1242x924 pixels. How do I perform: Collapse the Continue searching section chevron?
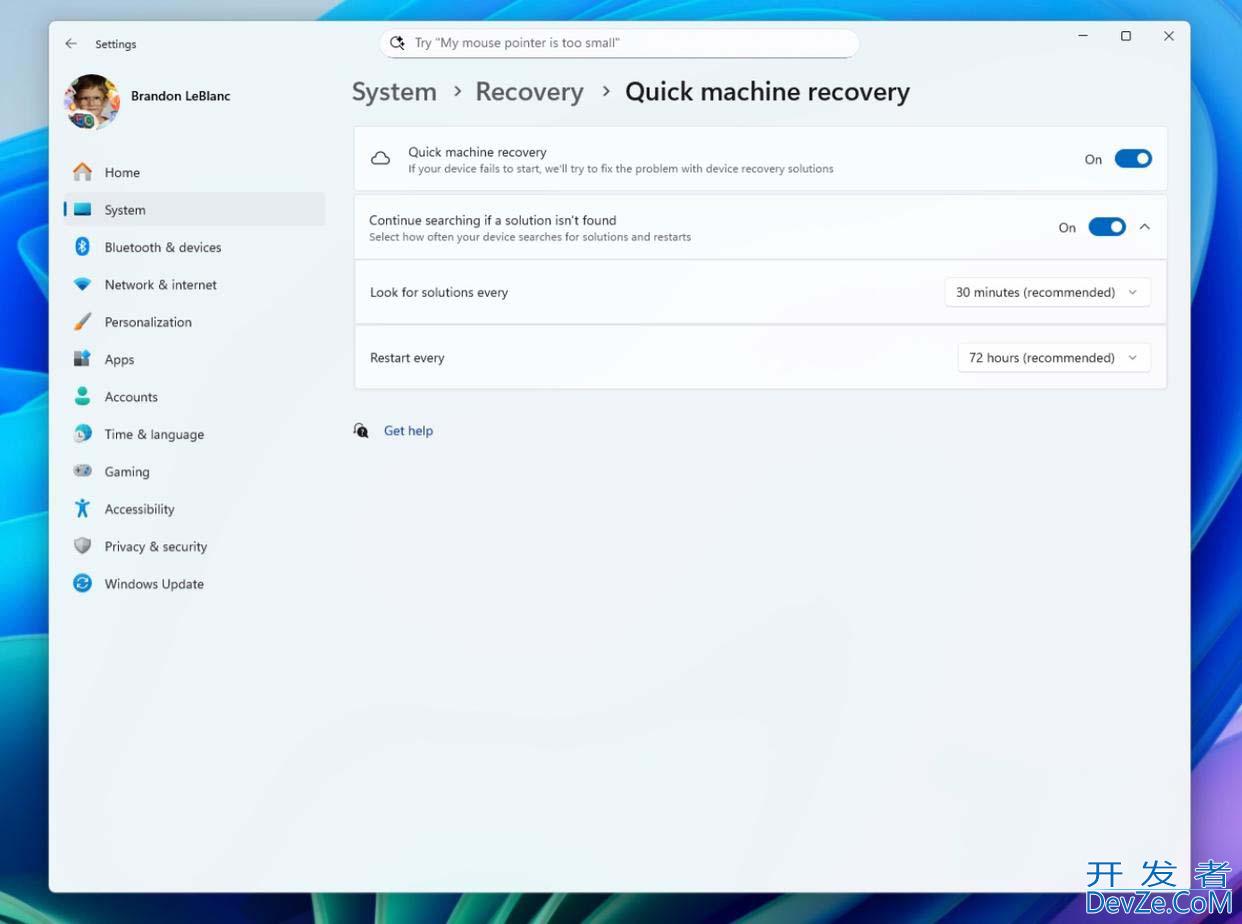1145,227
